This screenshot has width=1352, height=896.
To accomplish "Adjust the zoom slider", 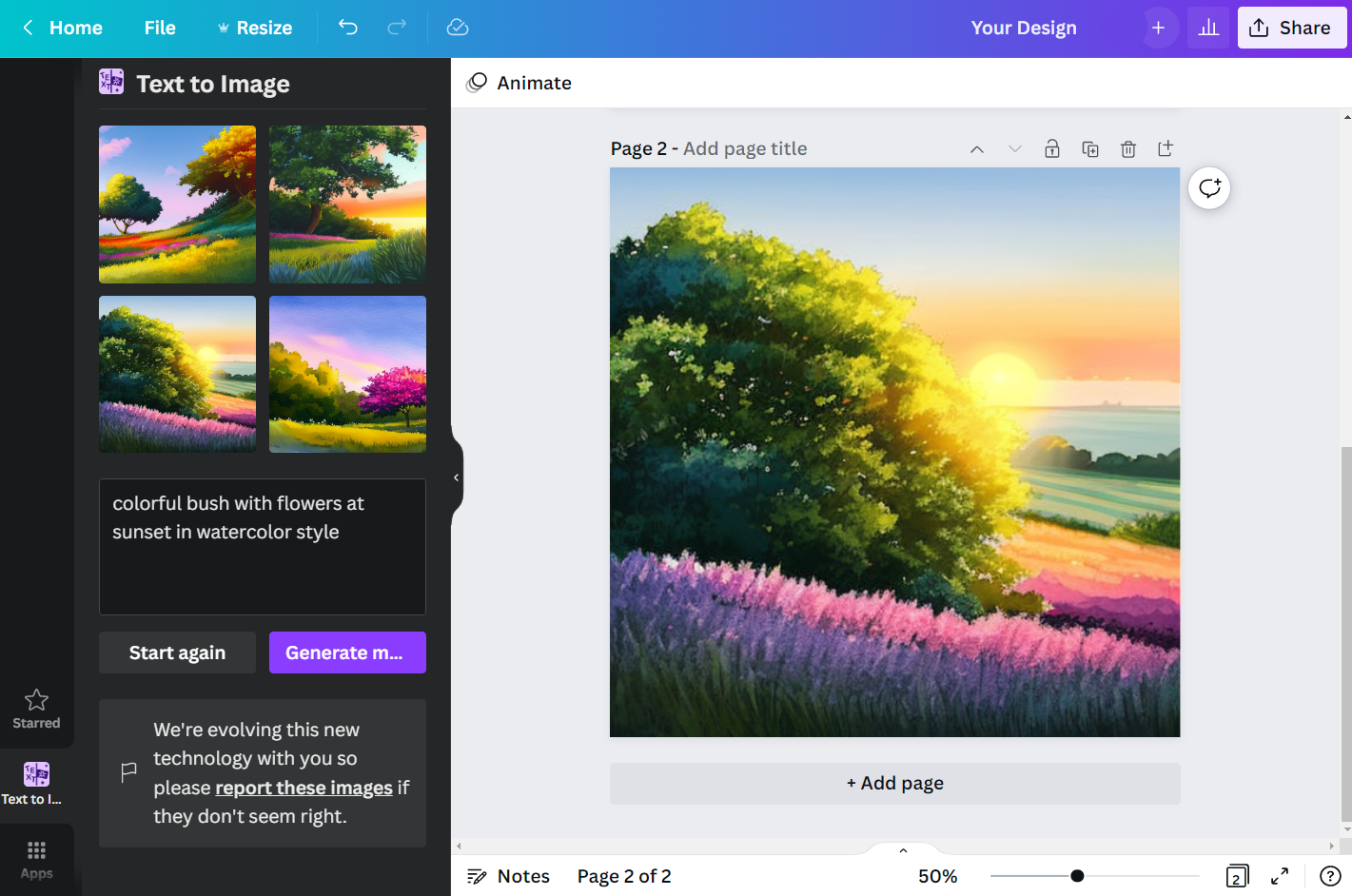I will 1075,874.
